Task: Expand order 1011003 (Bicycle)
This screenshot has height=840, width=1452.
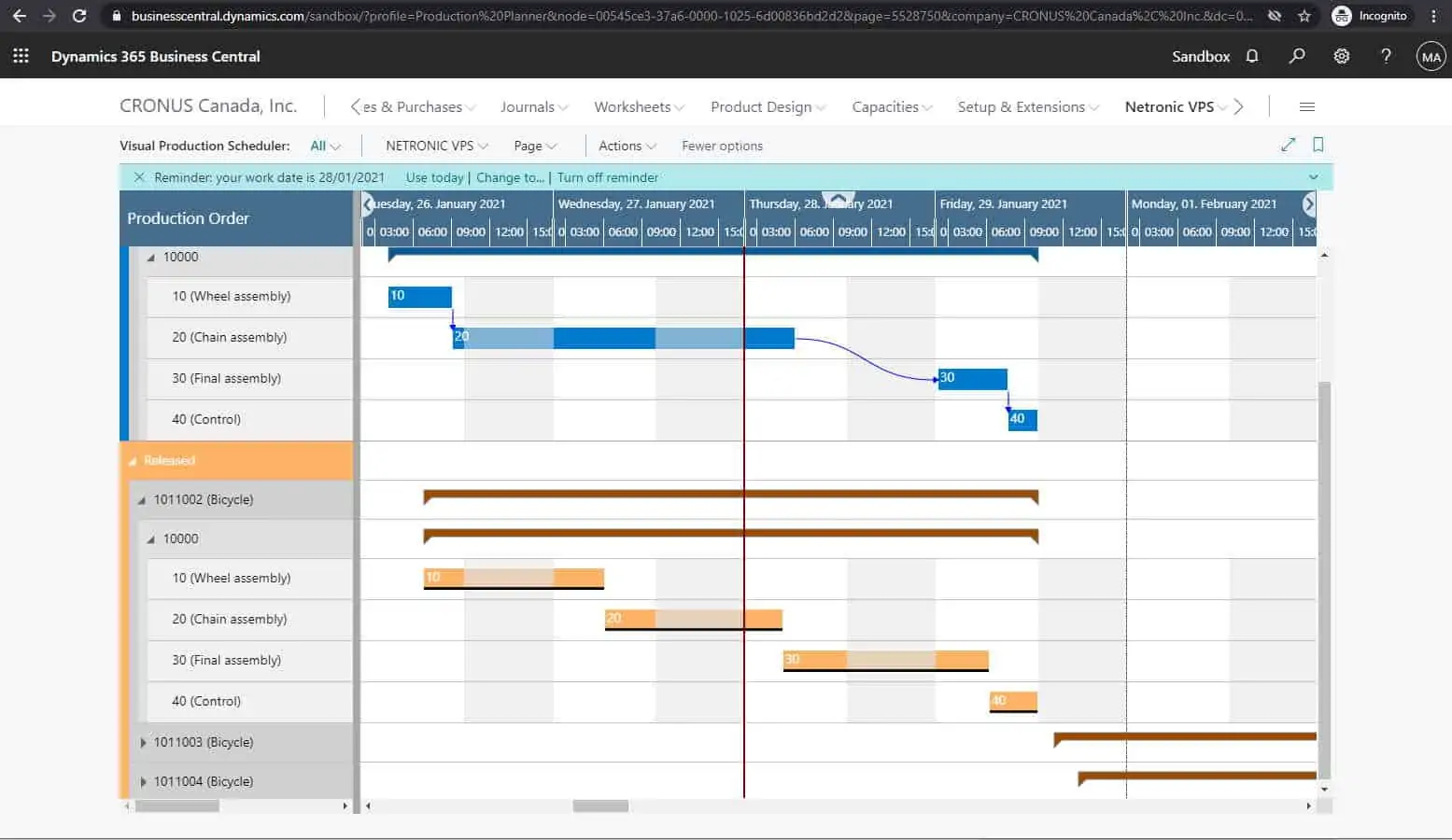Action: (x=143, y=743)
